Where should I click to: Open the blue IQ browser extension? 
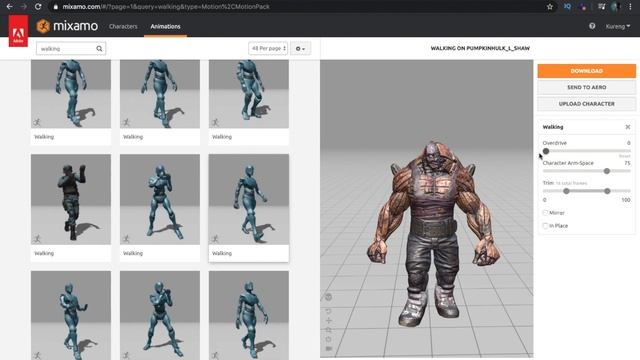pyautogui.click(x=567, y=7)
